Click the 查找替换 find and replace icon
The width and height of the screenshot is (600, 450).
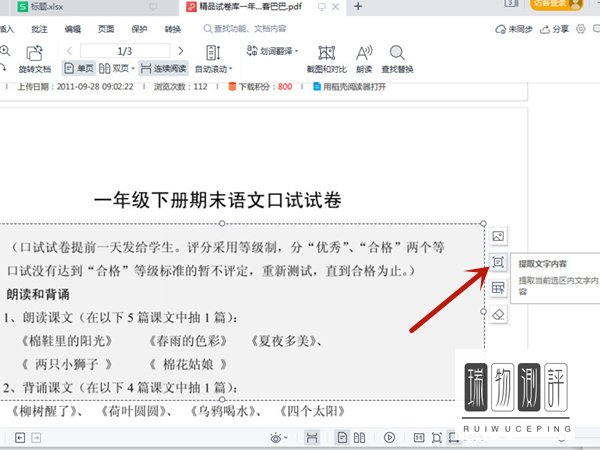(397, 53)
